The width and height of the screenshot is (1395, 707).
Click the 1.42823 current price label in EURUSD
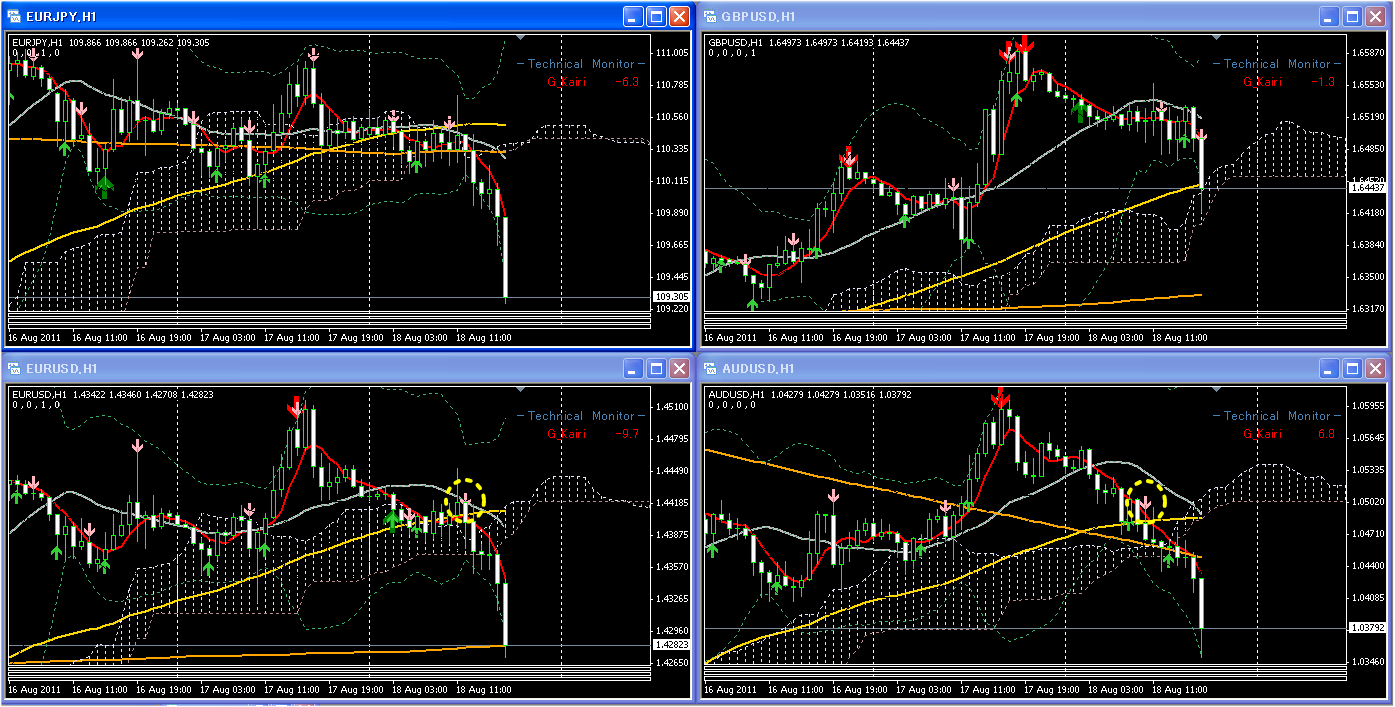pos(669,645)
